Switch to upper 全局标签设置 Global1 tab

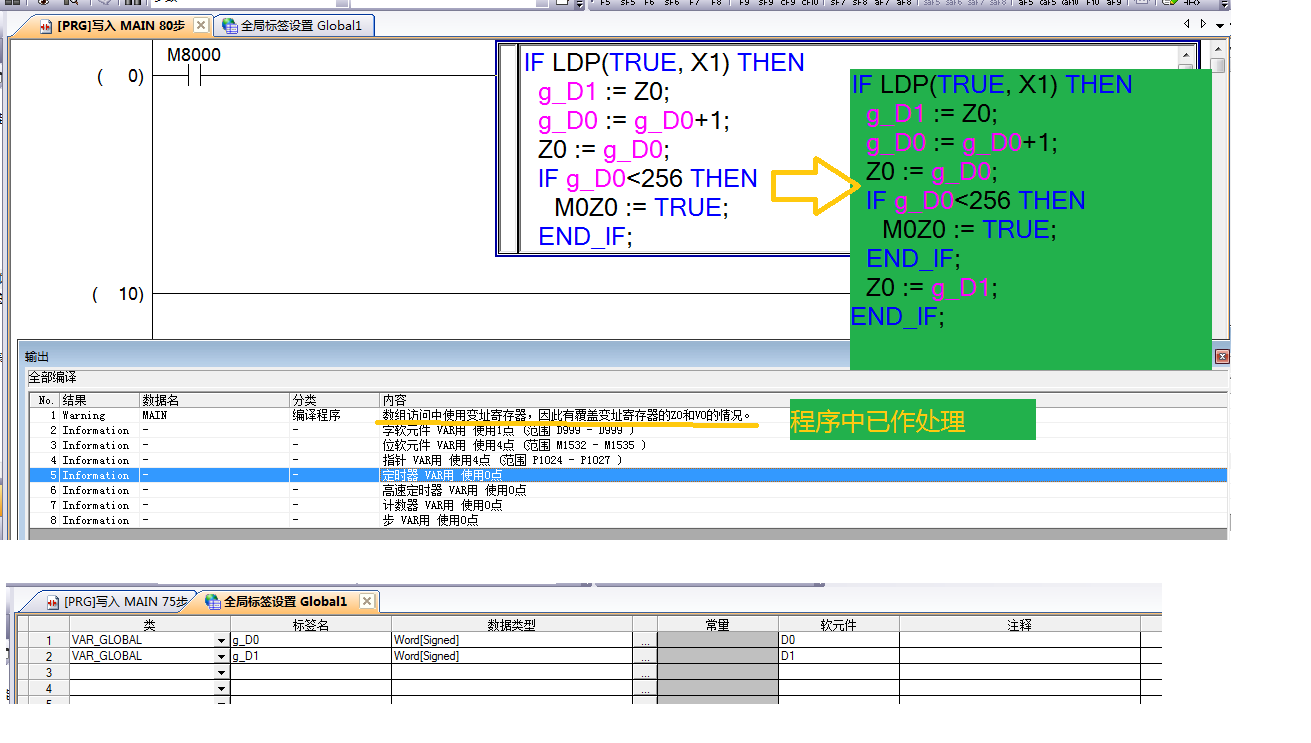click(x=292, y=25)
